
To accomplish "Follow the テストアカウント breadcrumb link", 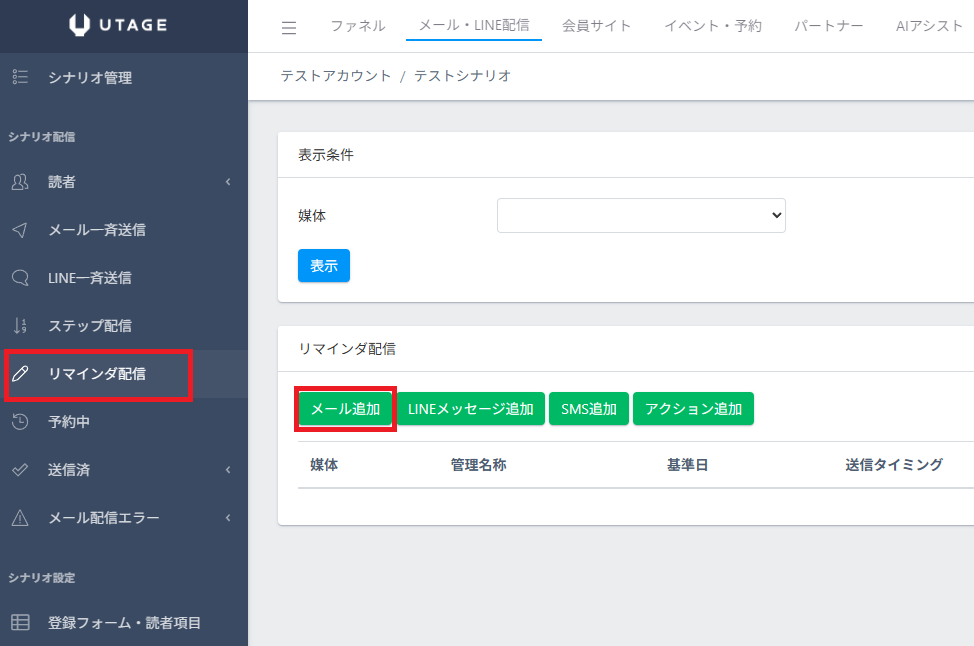I will coord(336,76).
